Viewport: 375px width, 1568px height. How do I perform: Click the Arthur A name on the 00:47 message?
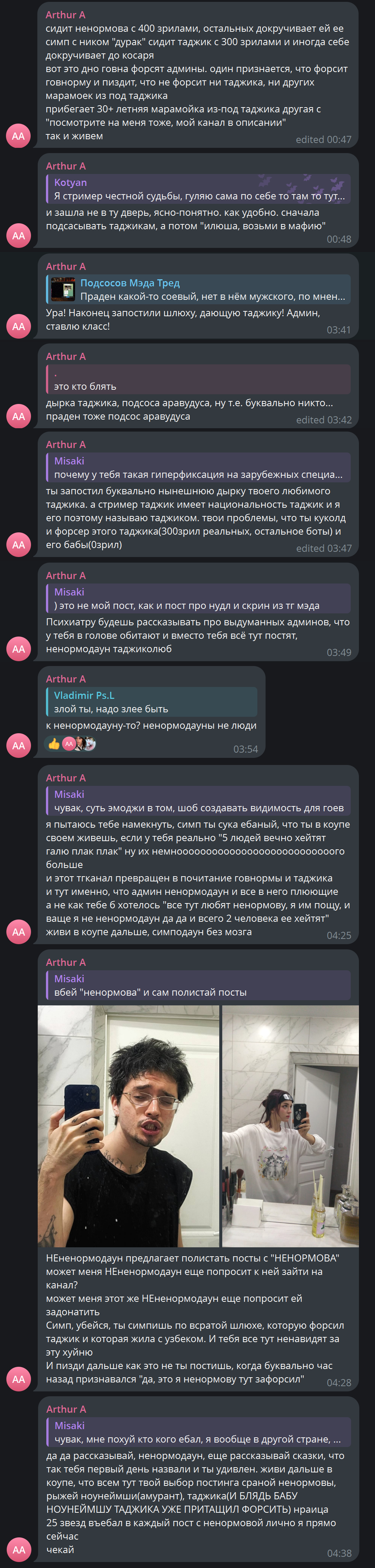65,15
